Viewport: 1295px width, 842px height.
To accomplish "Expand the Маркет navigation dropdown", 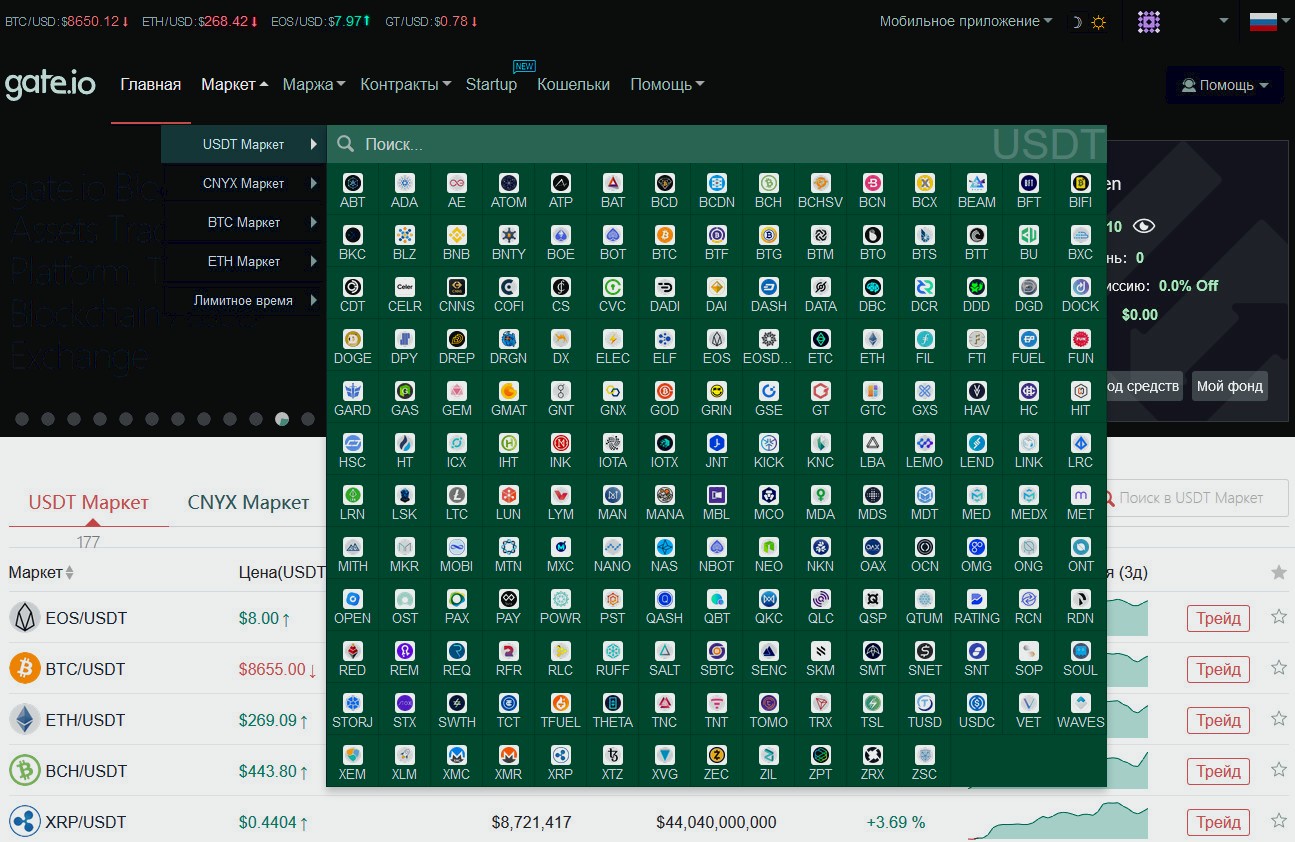I will click(x=234, y=85).
